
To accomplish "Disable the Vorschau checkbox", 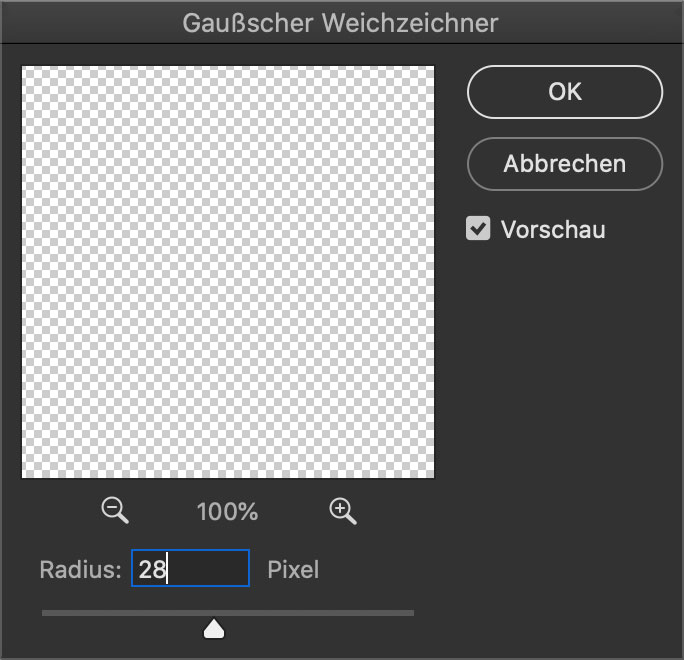I will [478, 229].
